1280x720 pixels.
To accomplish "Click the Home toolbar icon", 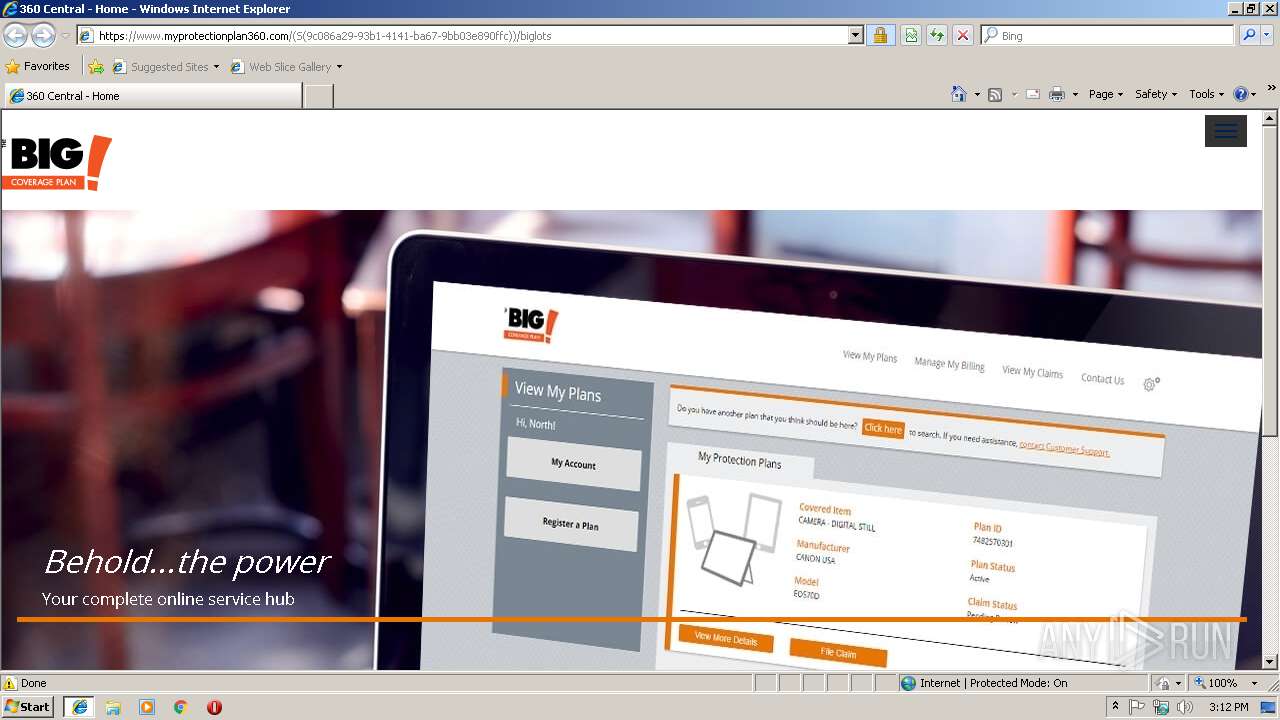I will pos(959,94).
